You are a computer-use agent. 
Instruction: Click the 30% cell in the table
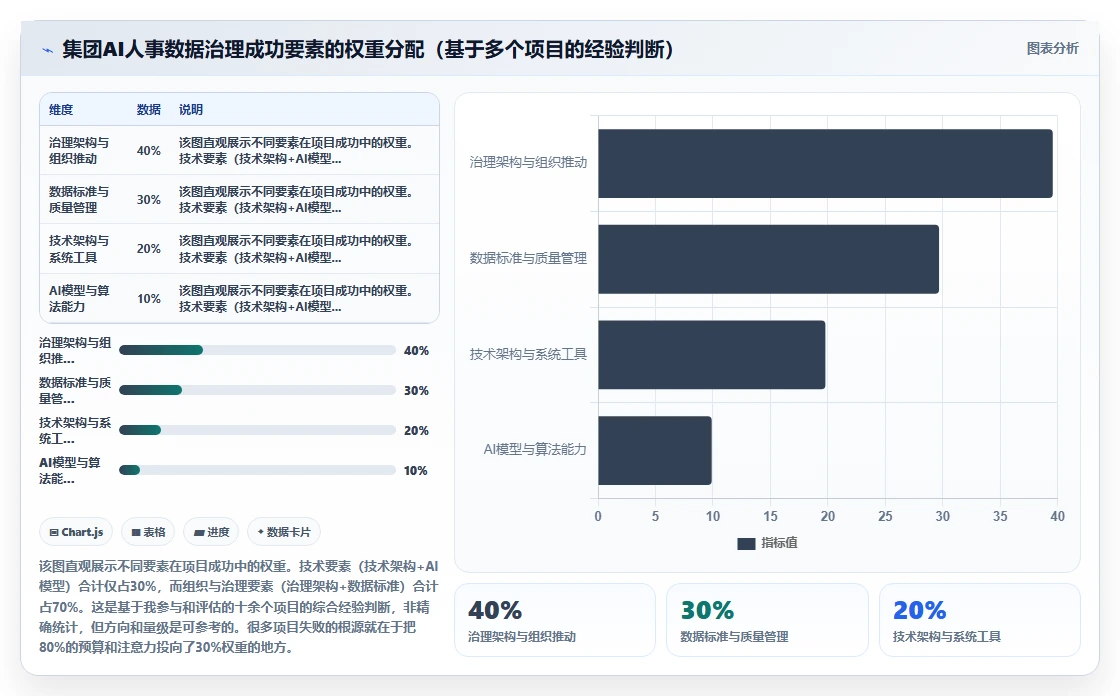(x=149, y=199)
